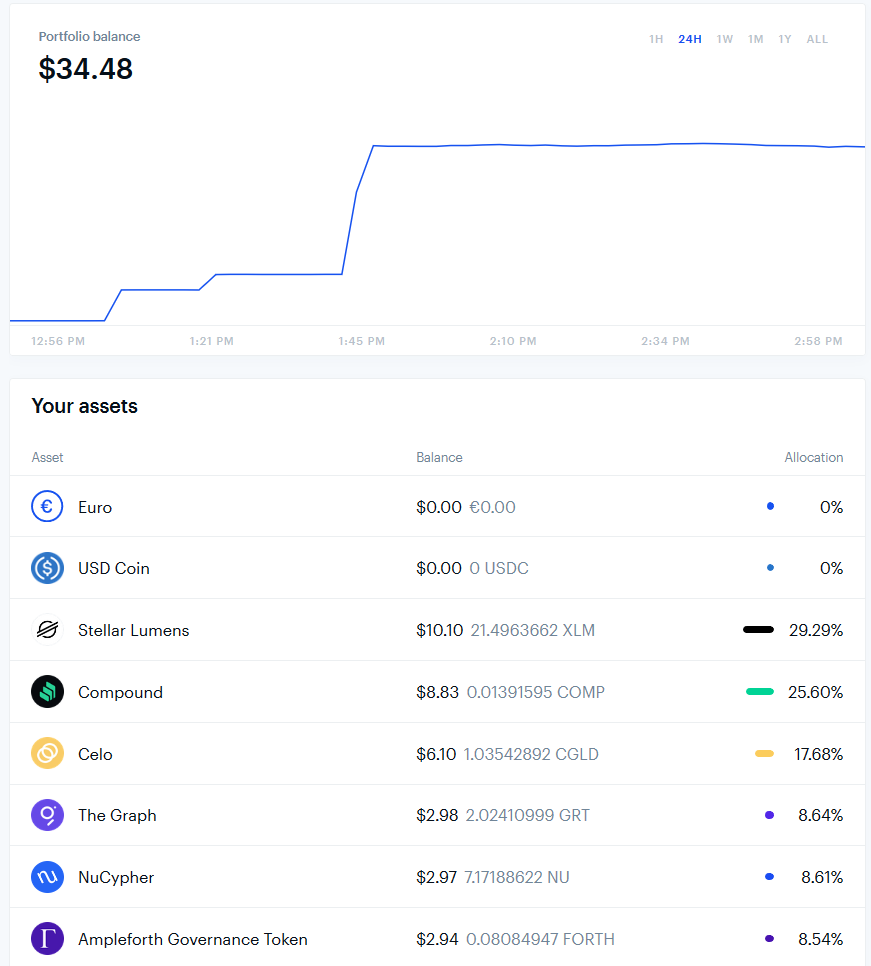The height and width of the screenshot is (966, 871).
Task: Switch chart range to 1W
Action: click(724, 39)
